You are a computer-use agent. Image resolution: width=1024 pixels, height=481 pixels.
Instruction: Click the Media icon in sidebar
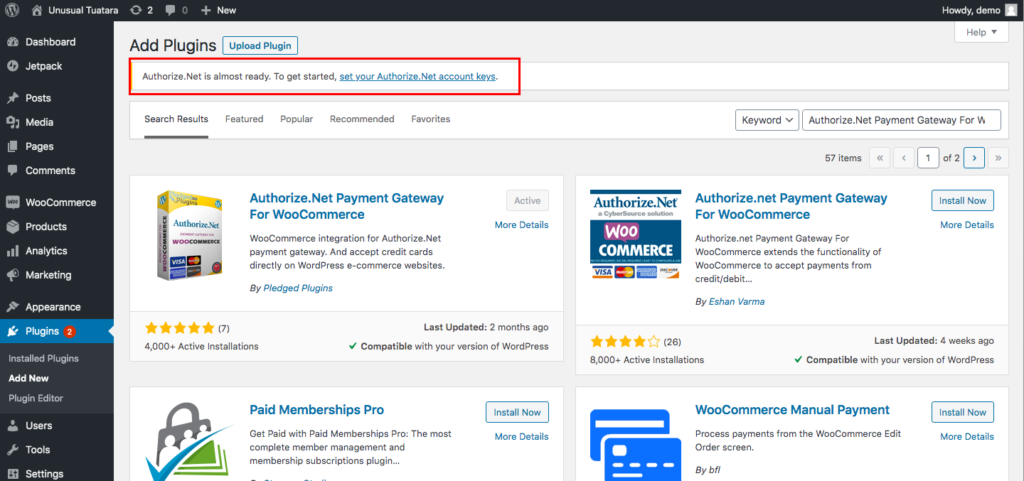point(12,122)
